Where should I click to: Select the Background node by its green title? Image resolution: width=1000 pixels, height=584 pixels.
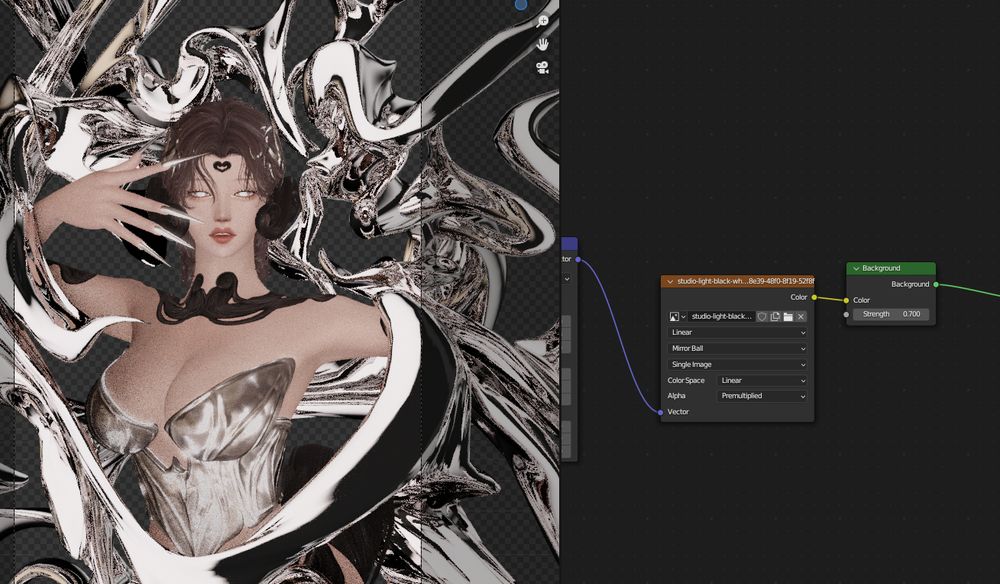pyautogui.click(x=881, y=268)
